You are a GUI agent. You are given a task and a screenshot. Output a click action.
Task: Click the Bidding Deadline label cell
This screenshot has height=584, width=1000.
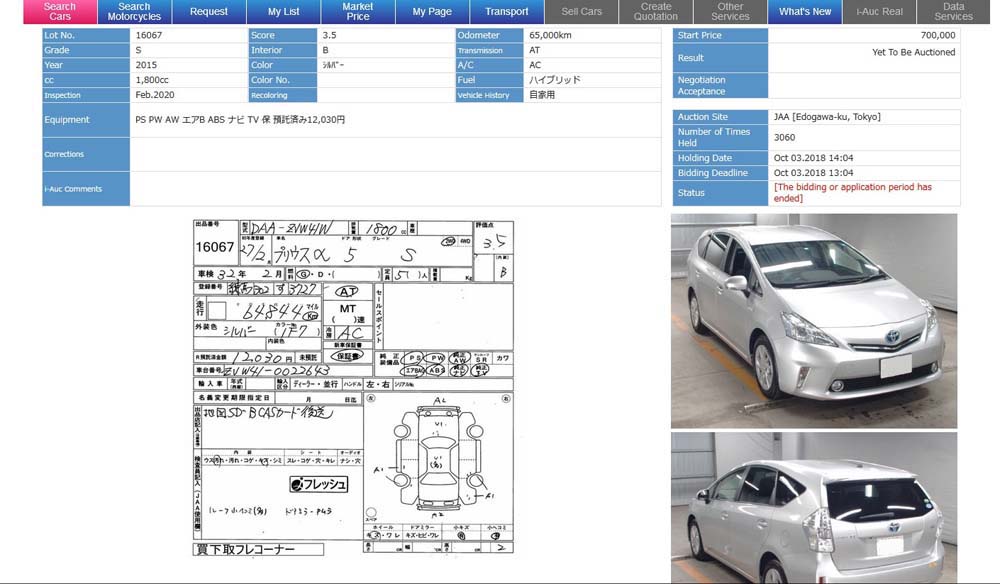tap(720, 173)
